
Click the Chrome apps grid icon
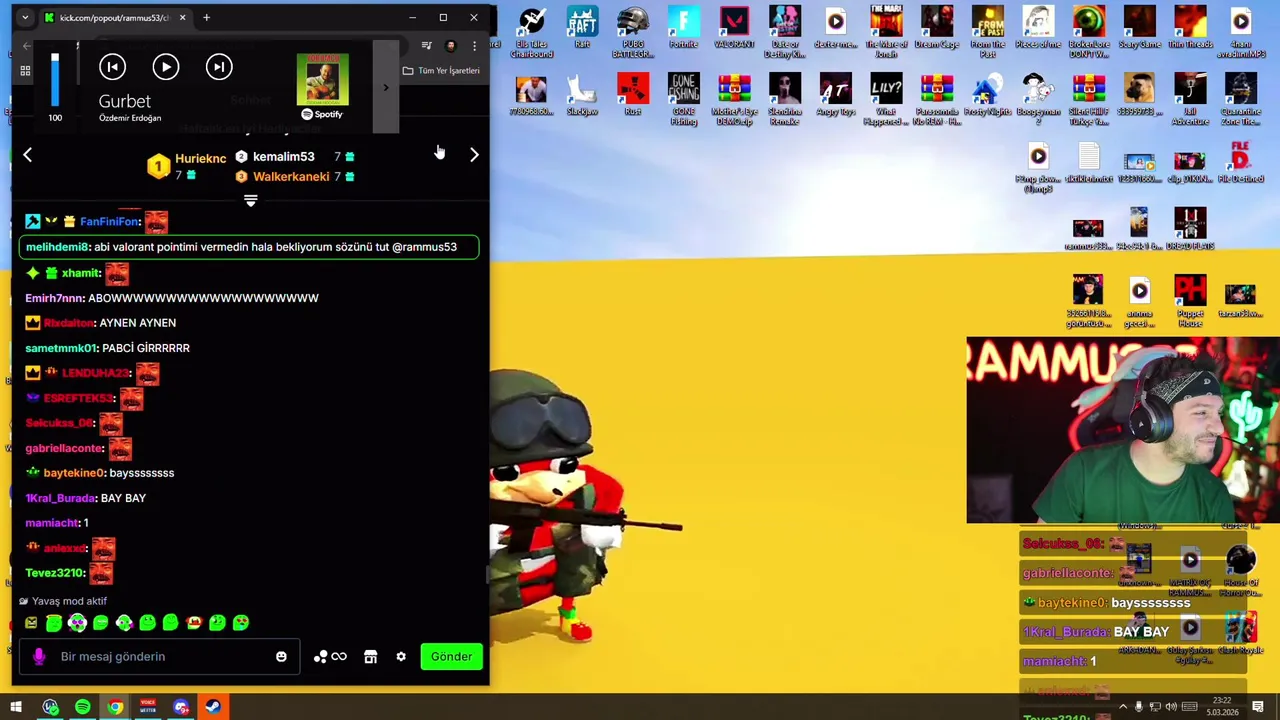point(25,71)
